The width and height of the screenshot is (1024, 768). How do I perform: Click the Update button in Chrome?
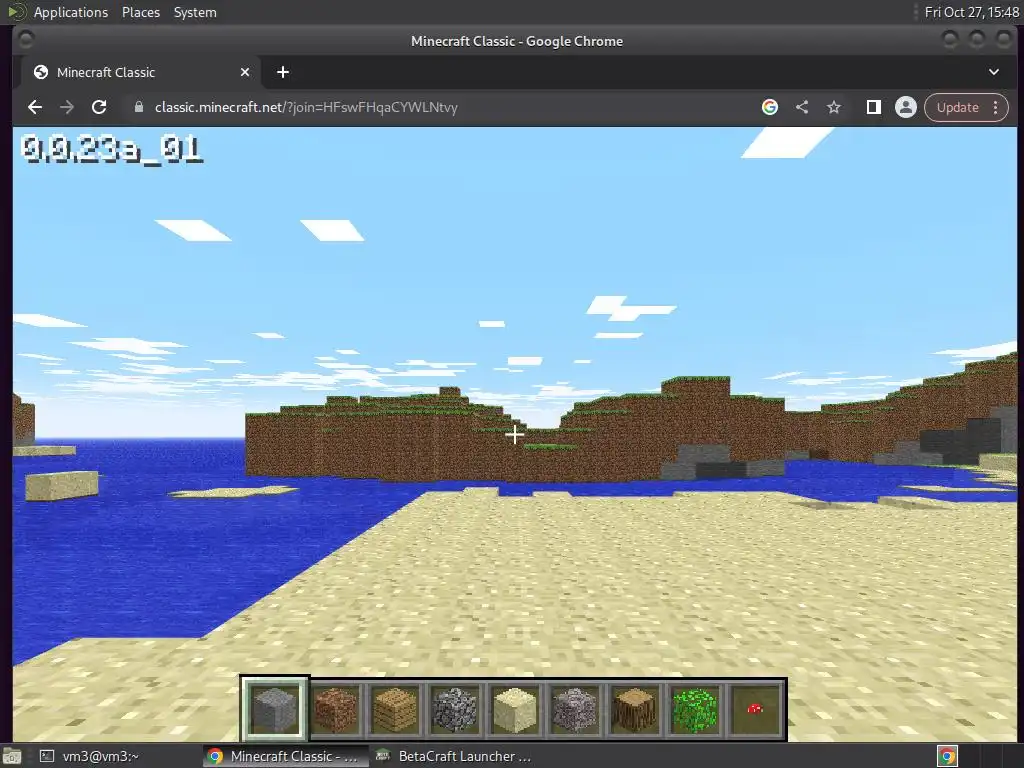(957, 107)
